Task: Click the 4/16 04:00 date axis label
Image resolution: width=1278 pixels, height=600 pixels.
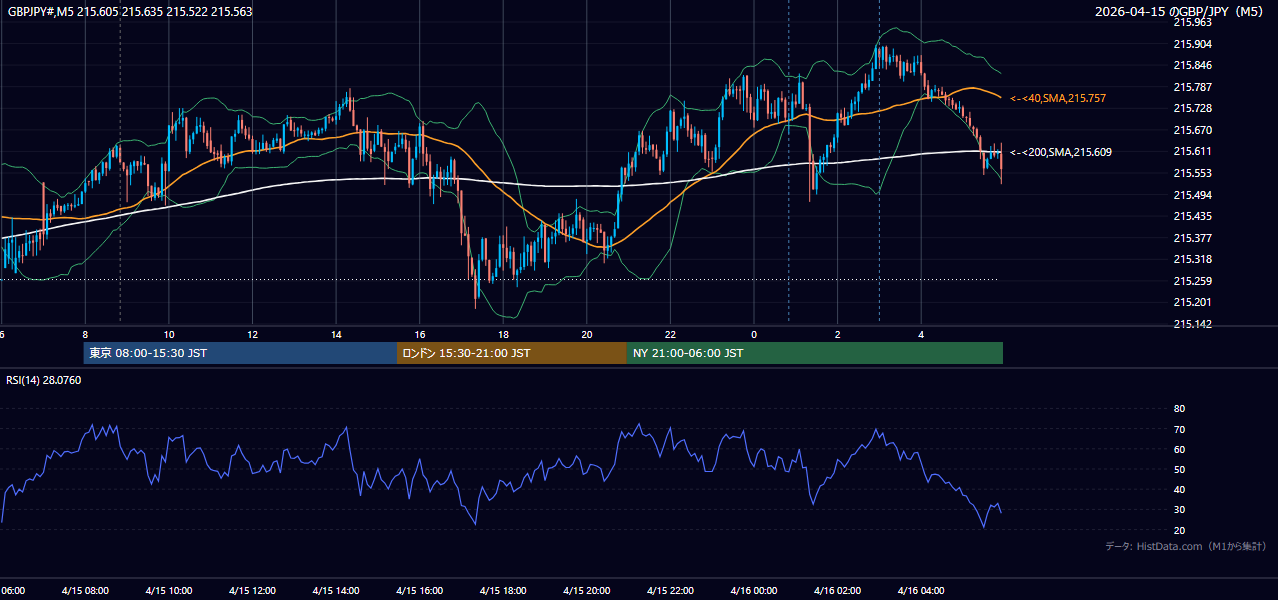Action: click(921, 591)
